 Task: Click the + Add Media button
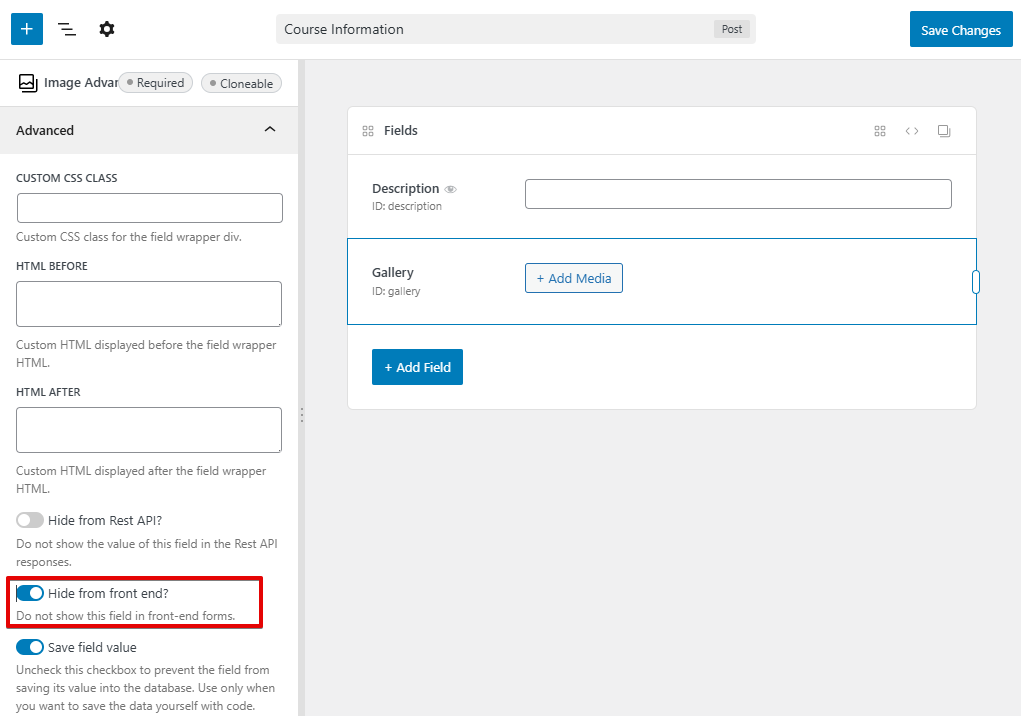pyautogui.click(x=573, y=278)
